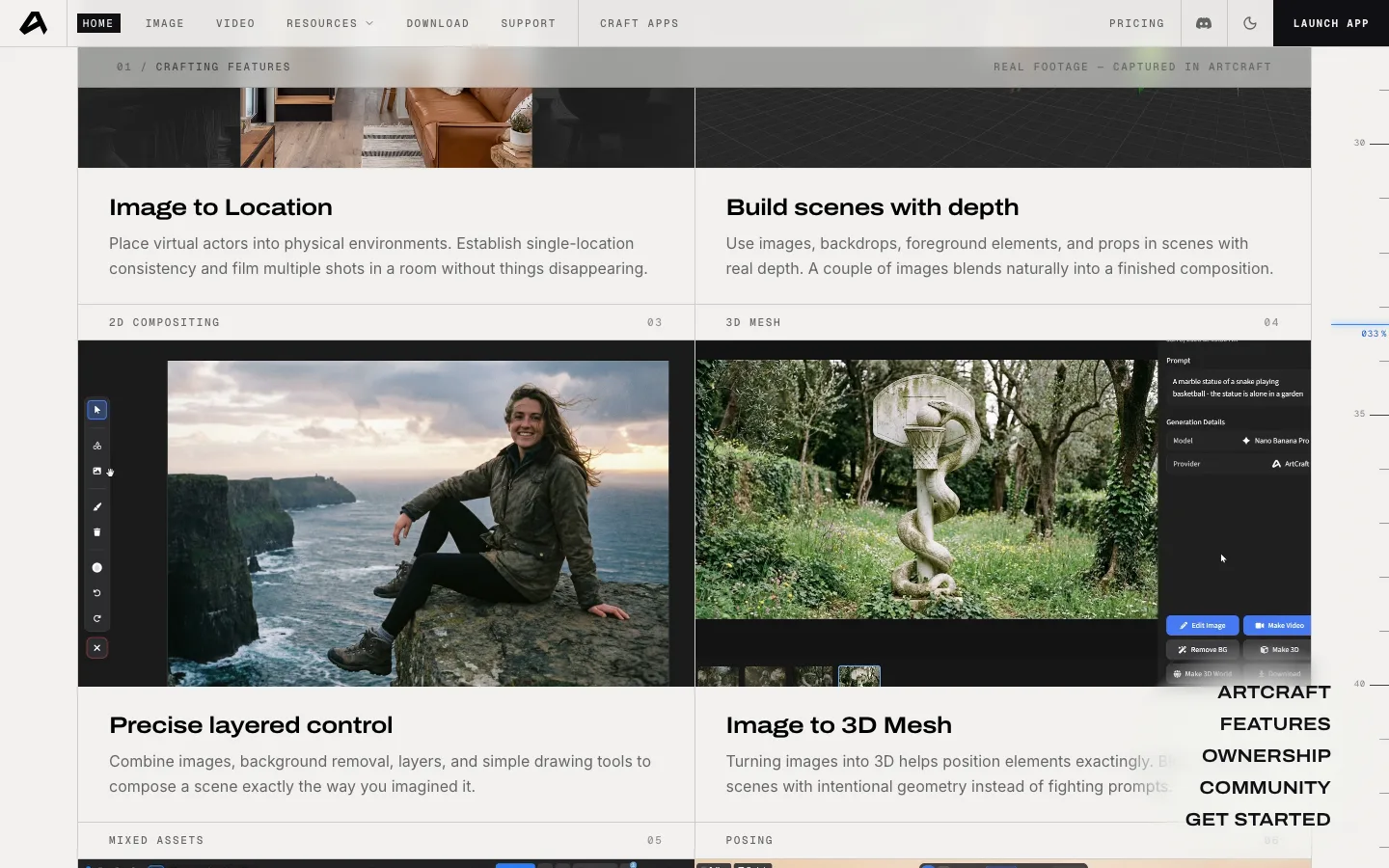This screenshot has height=868, width=1389.
Task: Jump to ARTCRAFT section link
Action: [x=1274, y=692]
